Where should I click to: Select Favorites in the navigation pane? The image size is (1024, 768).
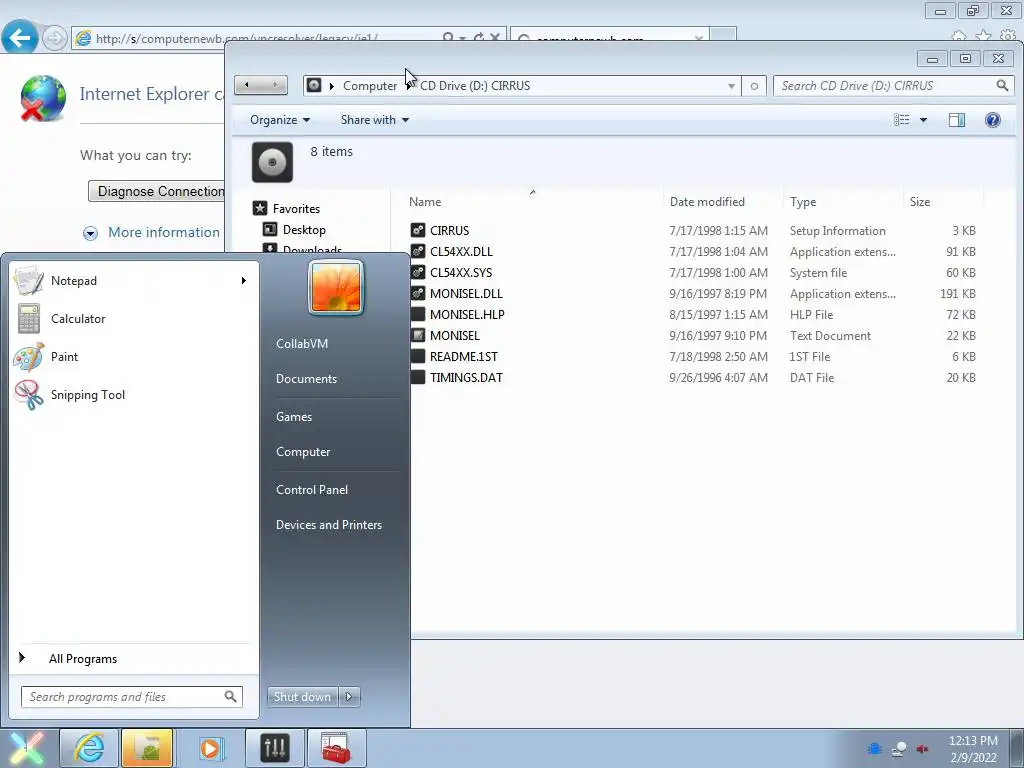pos(295,208)
